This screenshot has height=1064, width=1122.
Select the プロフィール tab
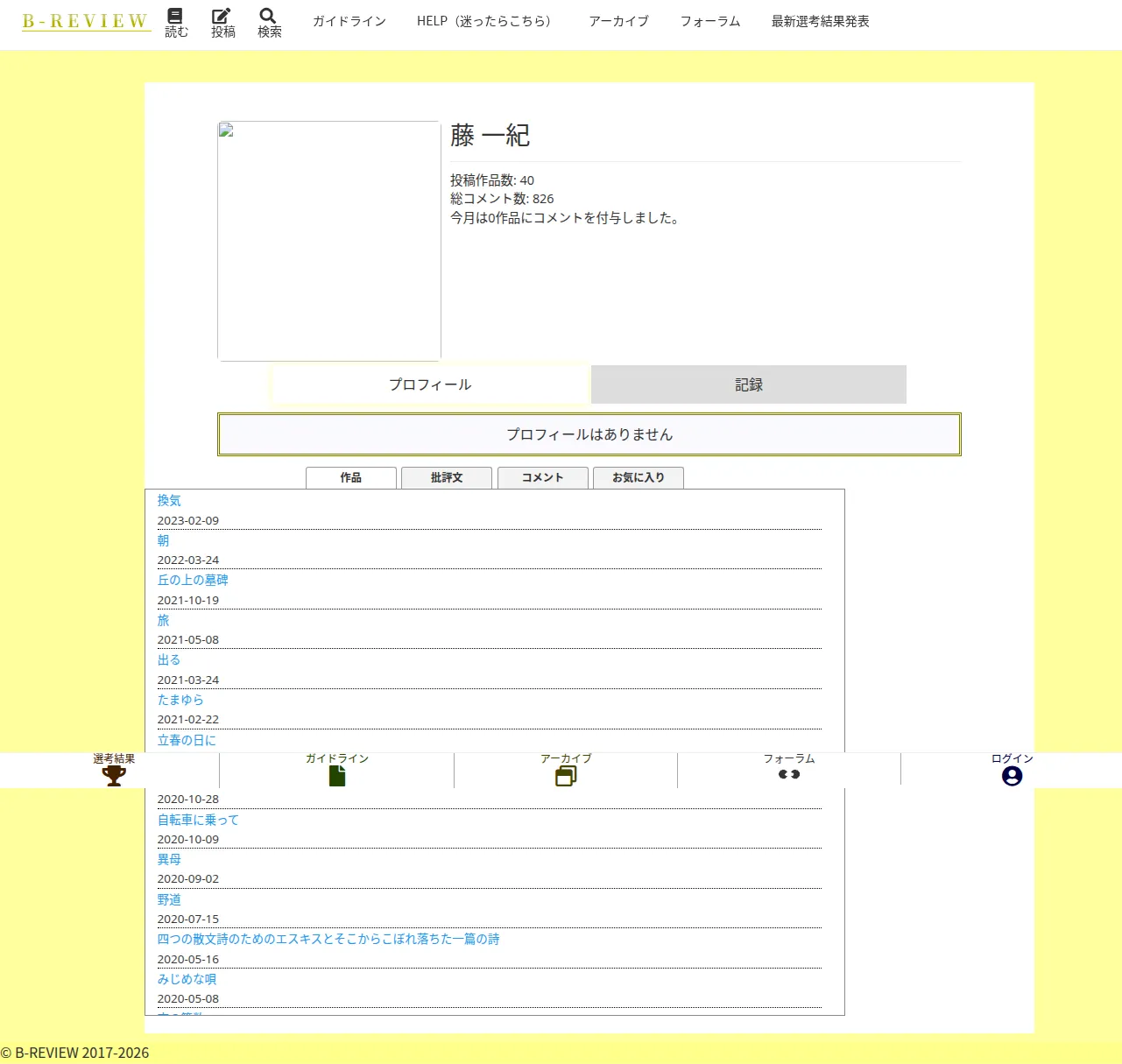430,384
